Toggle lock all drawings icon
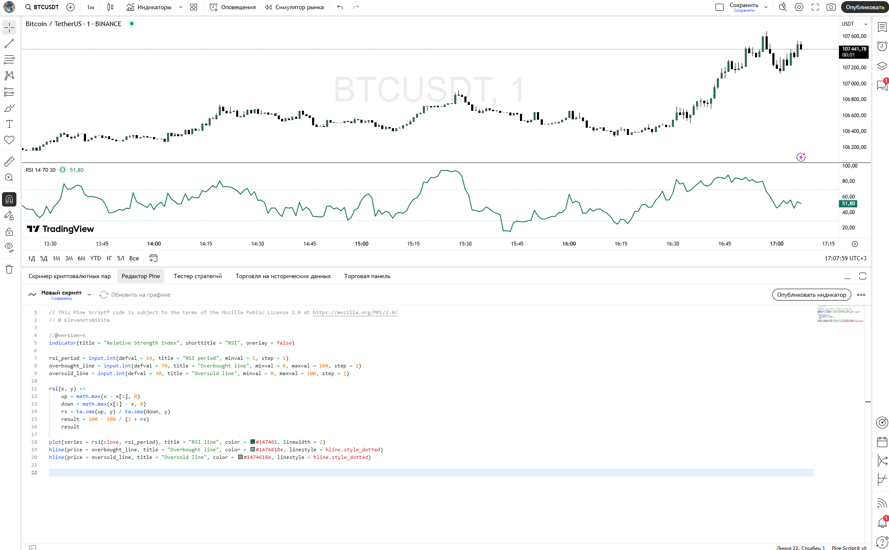Screen dimensions: 889x550 (9, 232)
